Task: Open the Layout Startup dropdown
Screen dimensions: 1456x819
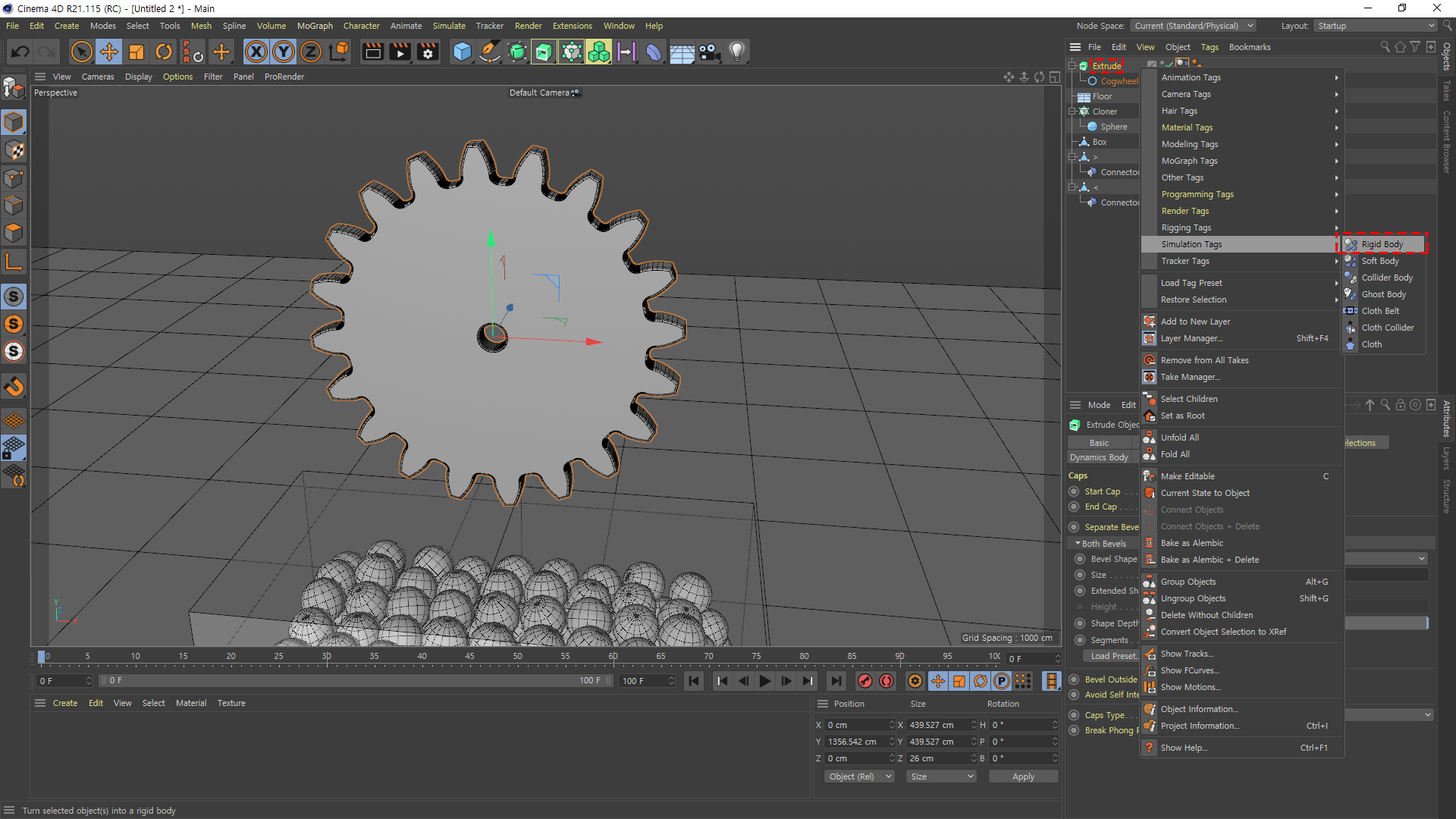Action: [x=1375, y=26]
